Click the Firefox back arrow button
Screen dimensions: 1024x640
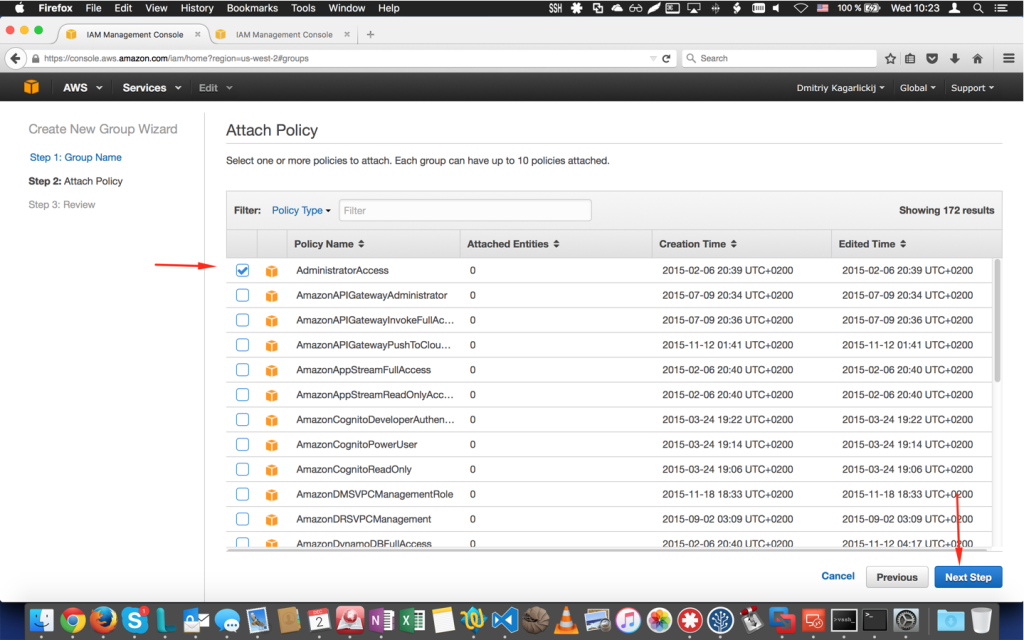click(16, 58)
